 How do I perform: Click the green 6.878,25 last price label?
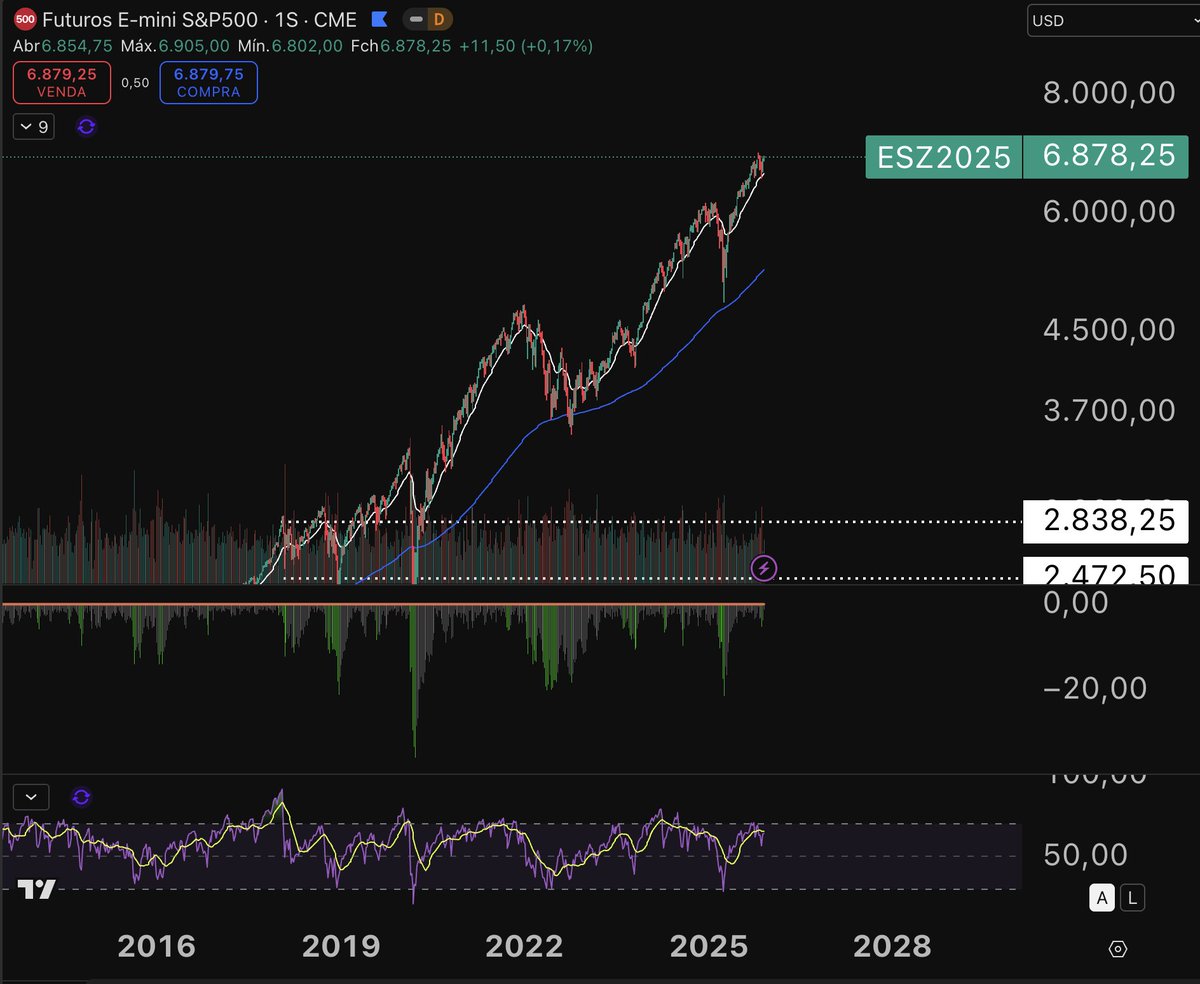pyautogui.click(x=1108, y=157)
